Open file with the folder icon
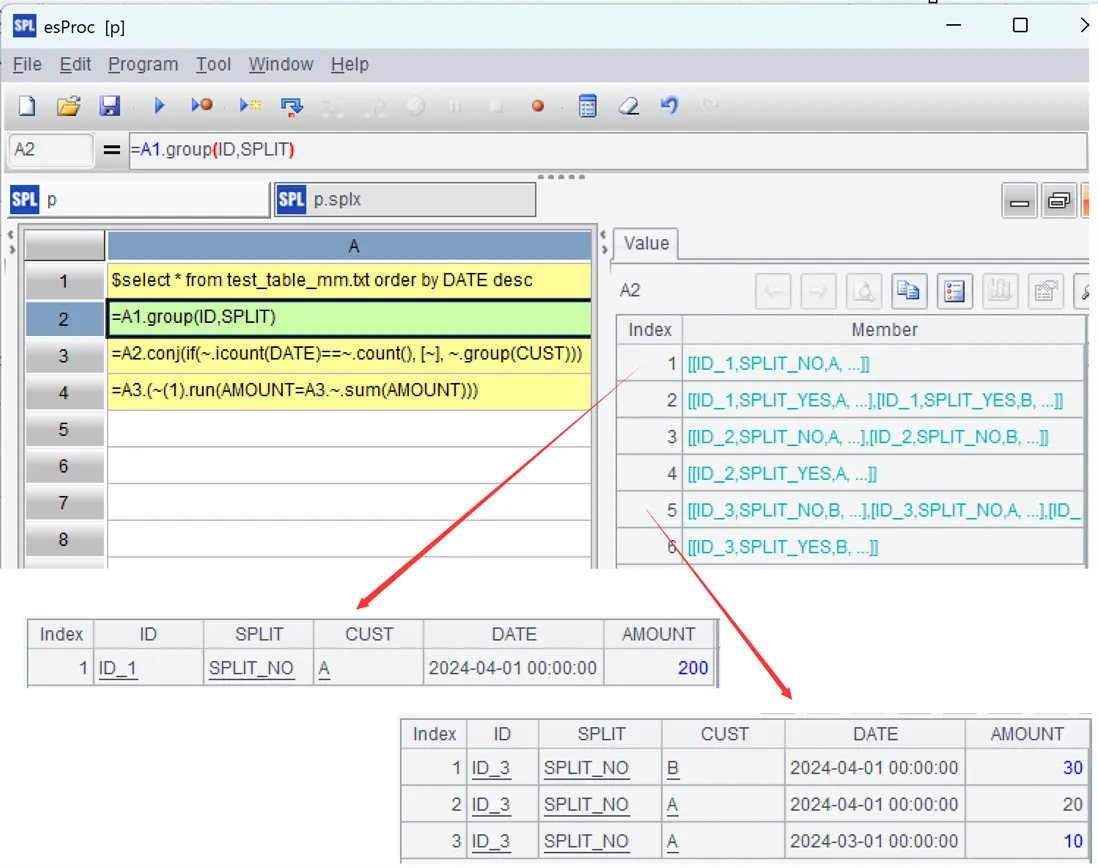Image resolution: width=1098 pixels, height=868 pixels. tap(68, 106)
